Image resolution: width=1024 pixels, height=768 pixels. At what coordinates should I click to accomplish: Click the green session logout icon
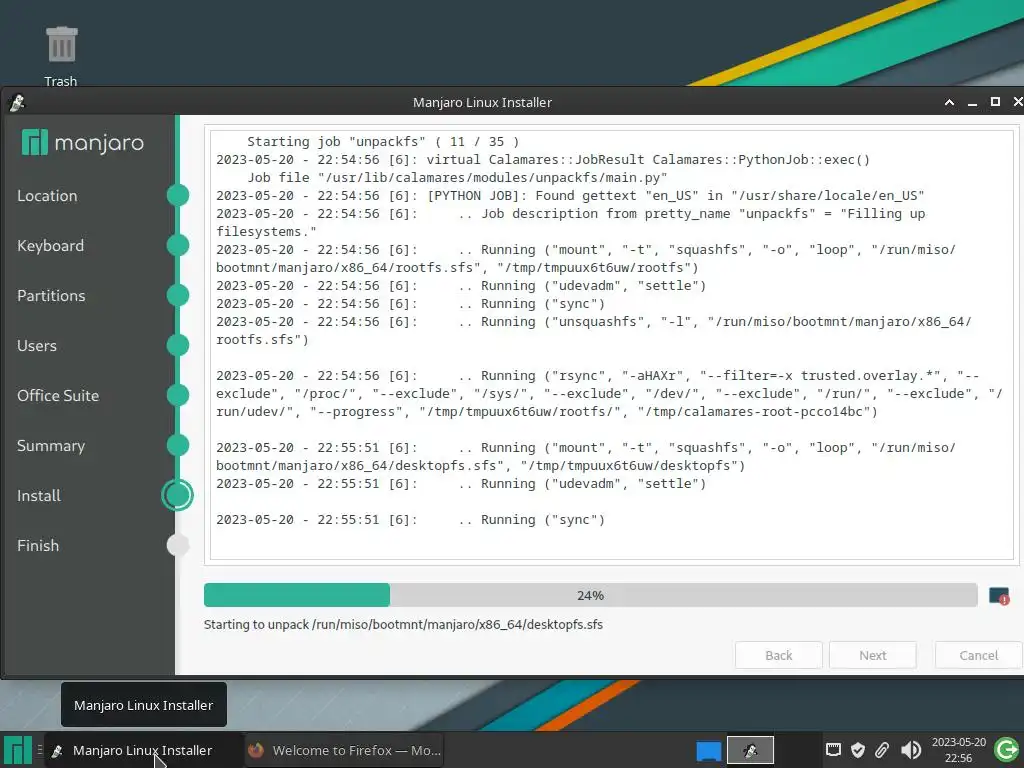(x=1006, y=750)
